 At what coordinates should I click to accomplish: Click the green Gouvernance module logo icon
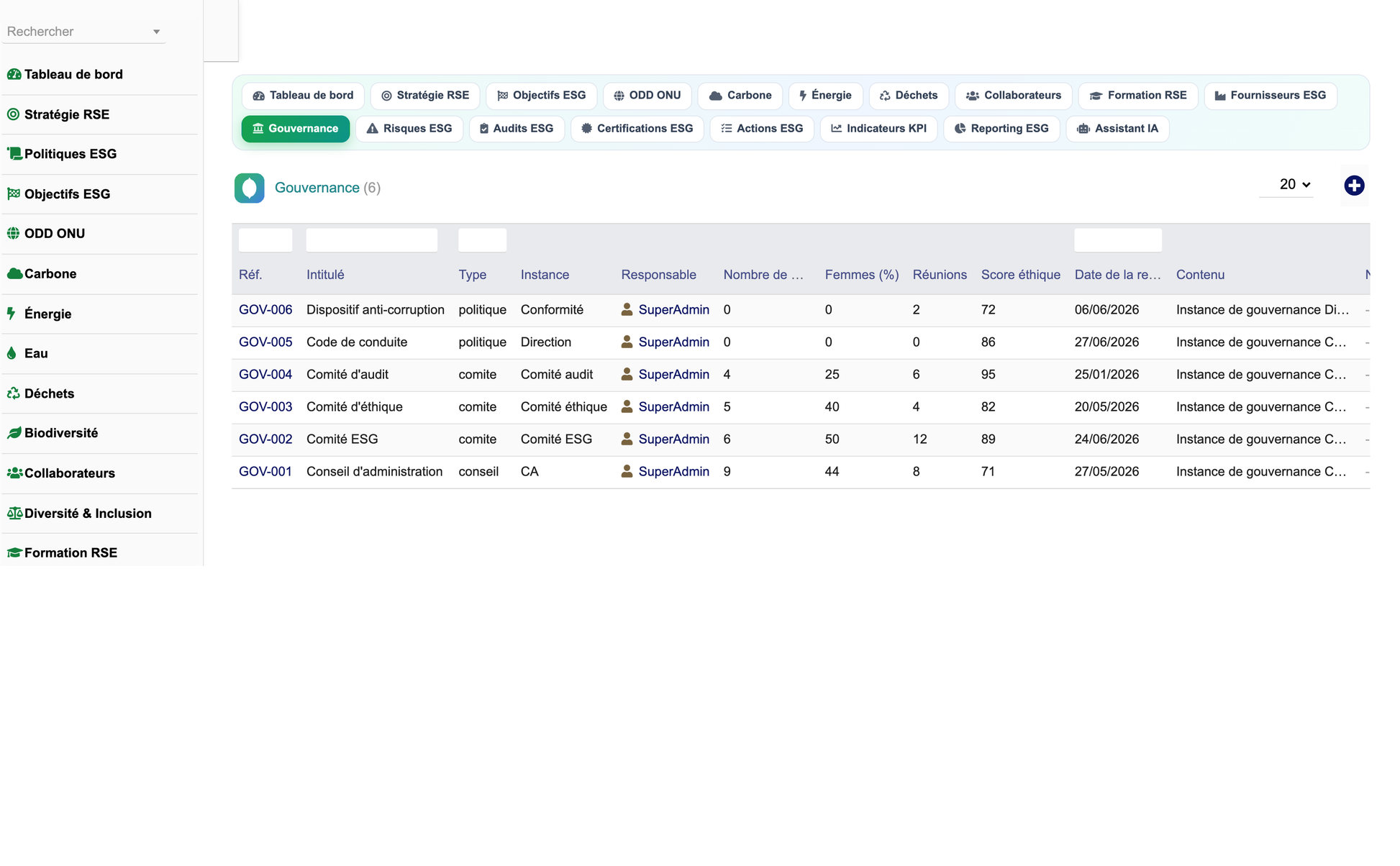click(x=250, y=188)
